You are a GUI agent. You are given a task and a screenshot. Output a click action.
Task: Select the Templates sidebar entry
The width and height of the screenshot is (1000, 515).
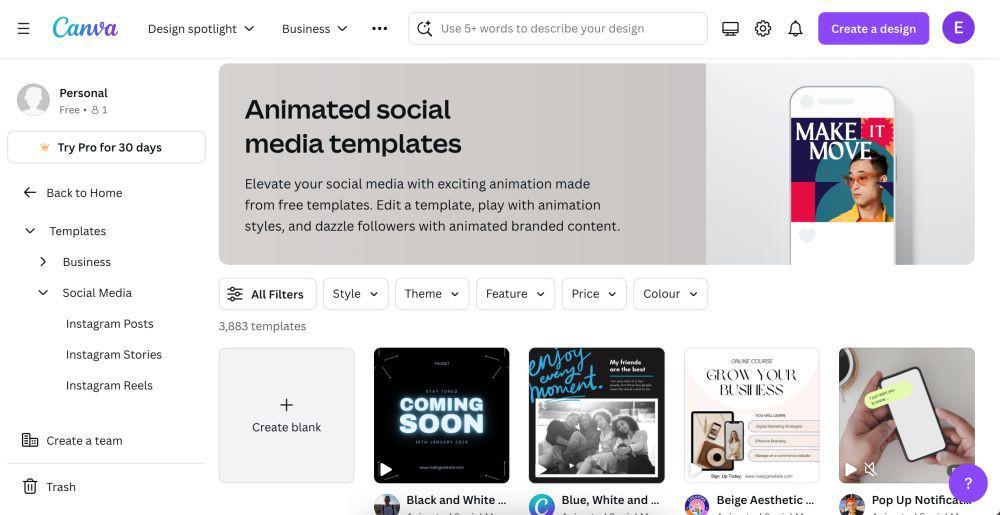pyautogui.click(x=78, y=231)
